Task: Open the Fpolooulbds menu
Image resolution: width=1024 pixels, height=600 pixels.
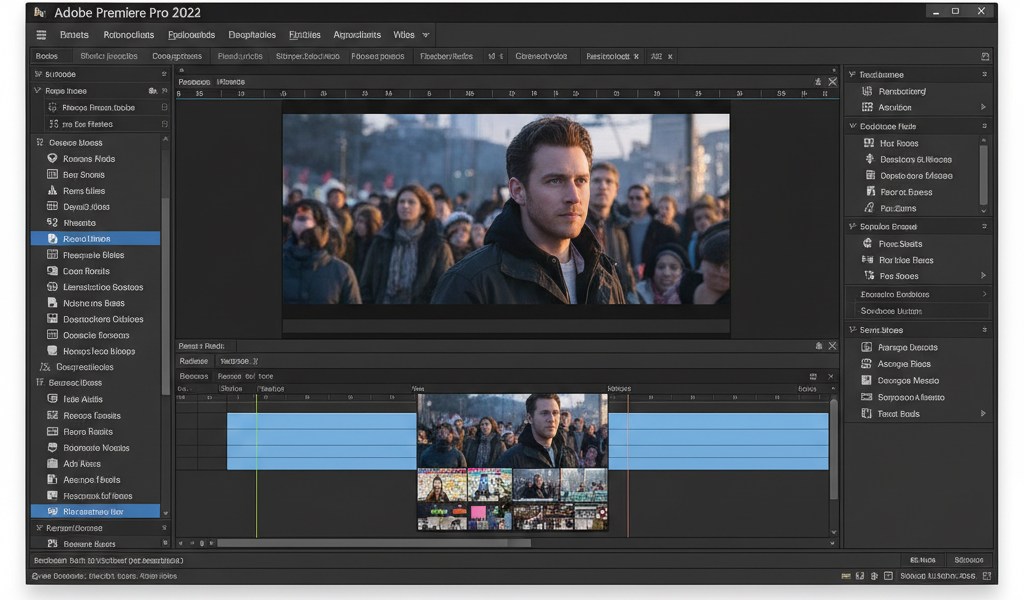Action: pos(191,35)
